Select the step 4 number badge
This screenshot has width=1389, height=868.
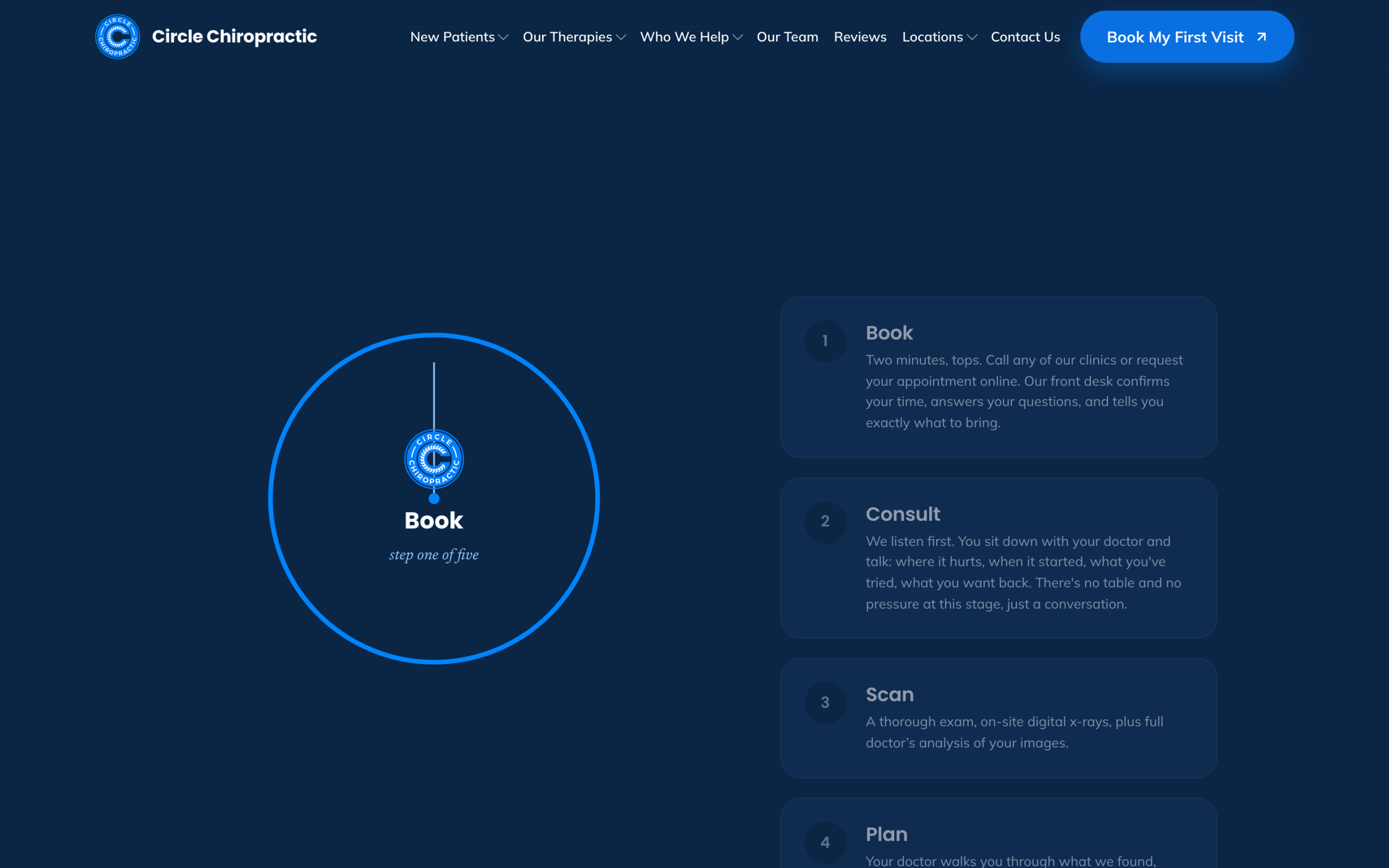(x=825, y=842)
